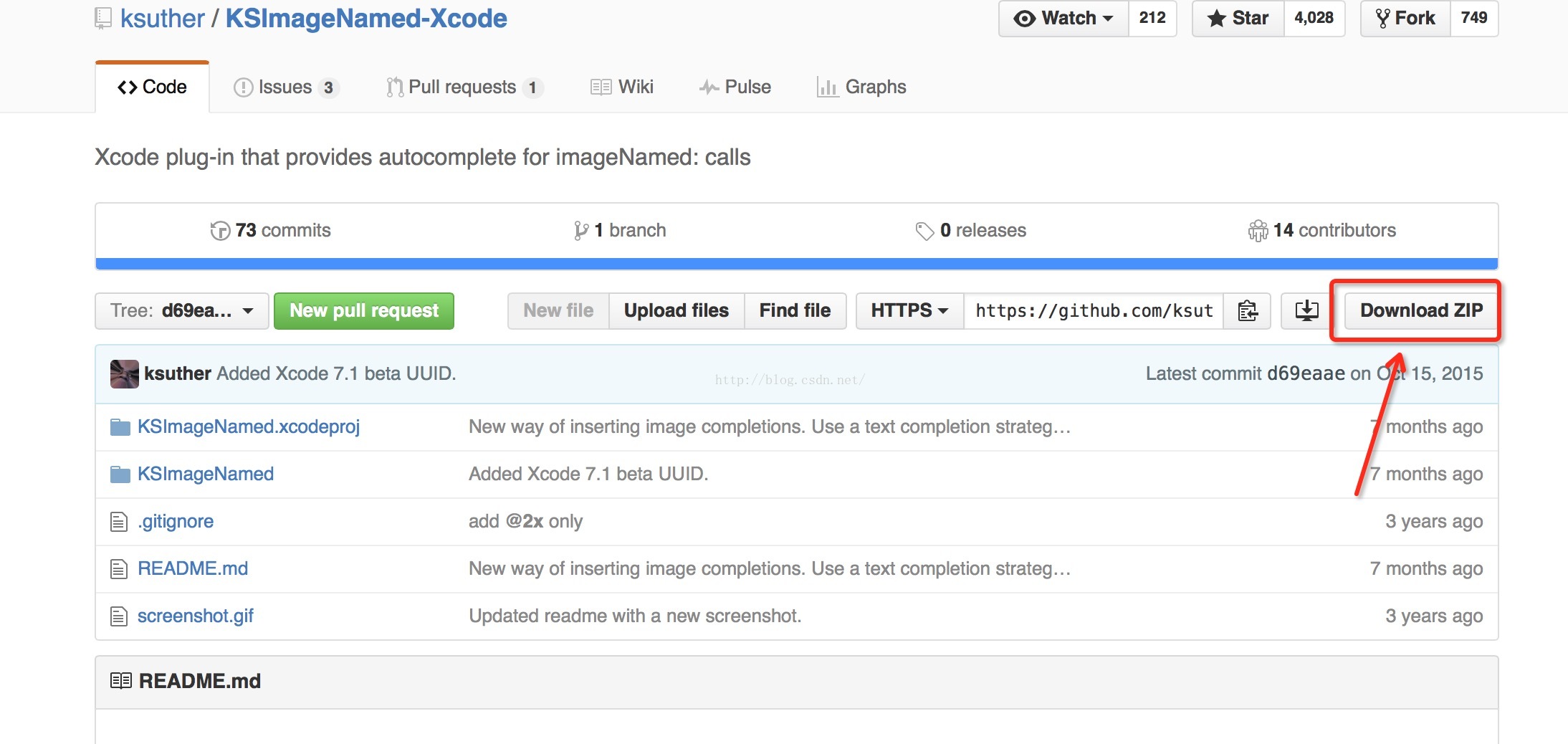The height and width of the screenshot is (744, 1568).
Task: Expand the Tree d69ea branch selector
Action: click(x=181, y=311)
